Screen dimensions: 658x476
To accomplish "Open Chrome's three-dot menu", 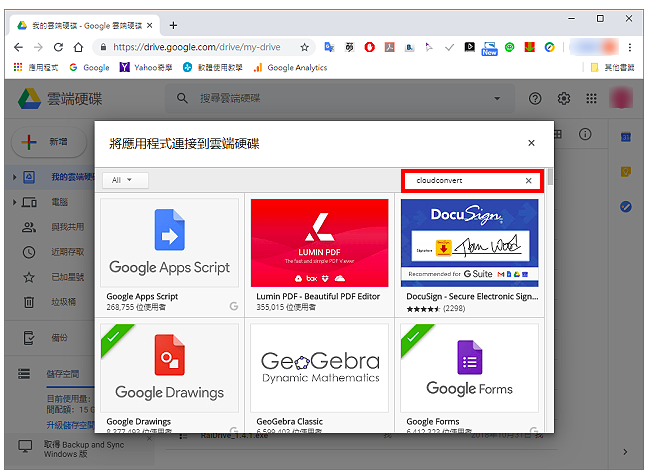I will click(629, 47).
